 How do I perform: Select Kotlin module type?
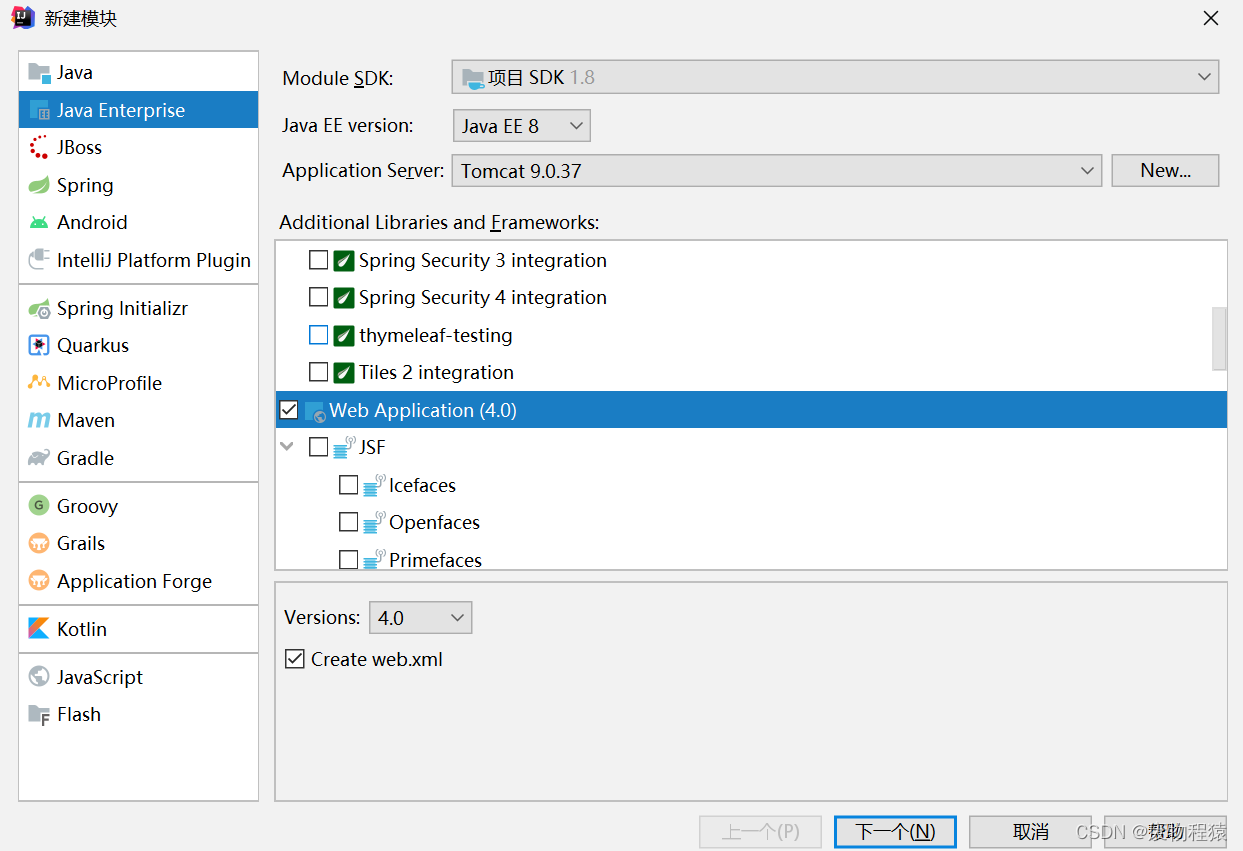tap(138, 629)
